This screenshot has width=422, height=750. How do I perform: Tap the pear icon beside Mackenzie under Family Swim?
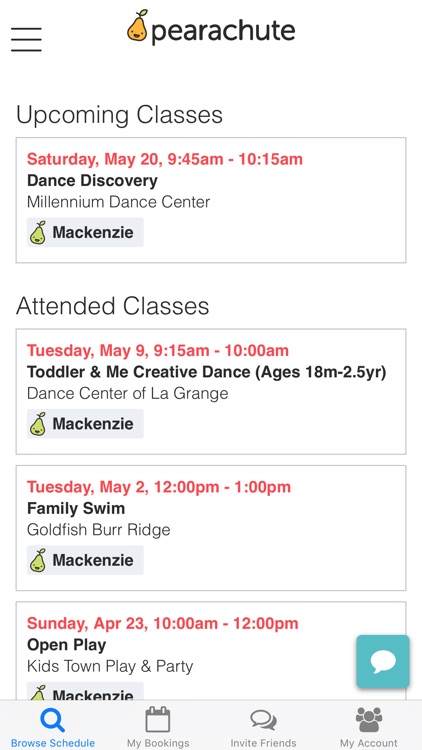click(38, 560)
